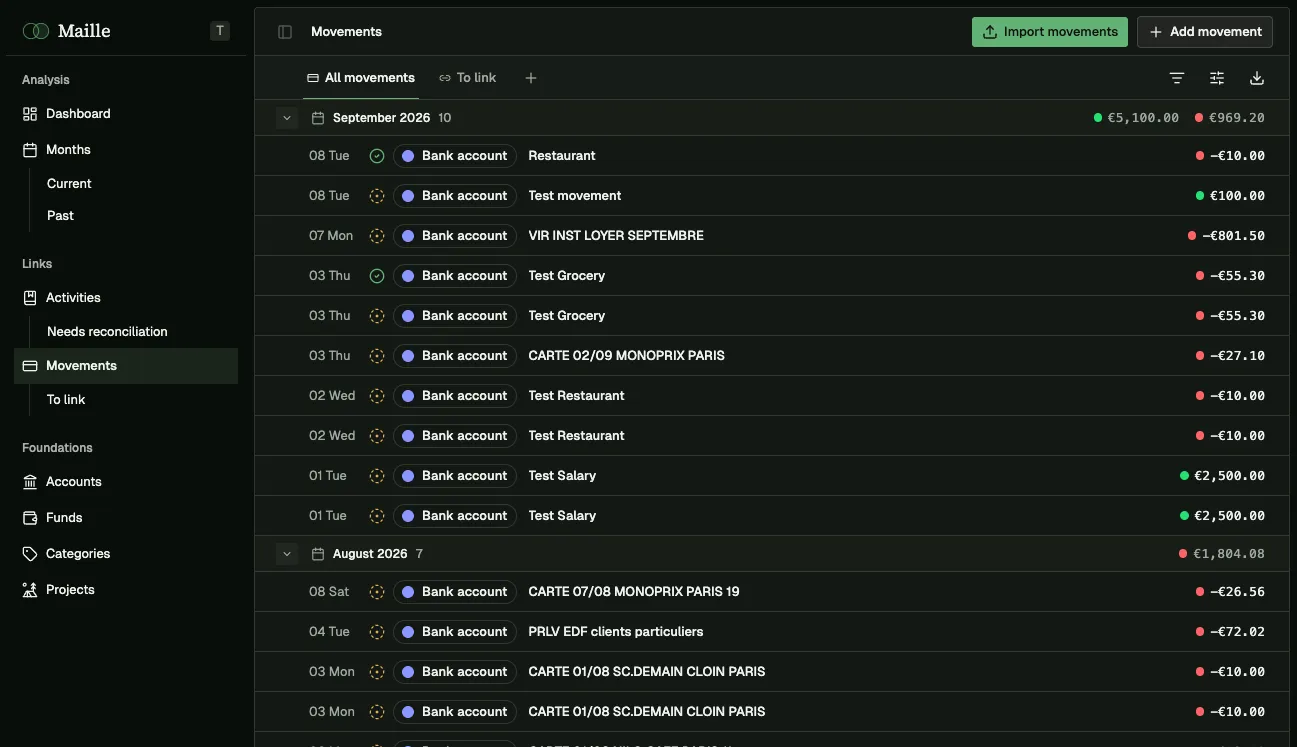Viewport: 1297px width, 747px height.
Task: Open Categories in the sidebar
Action: pyautogui.click(x=126, y=554)
